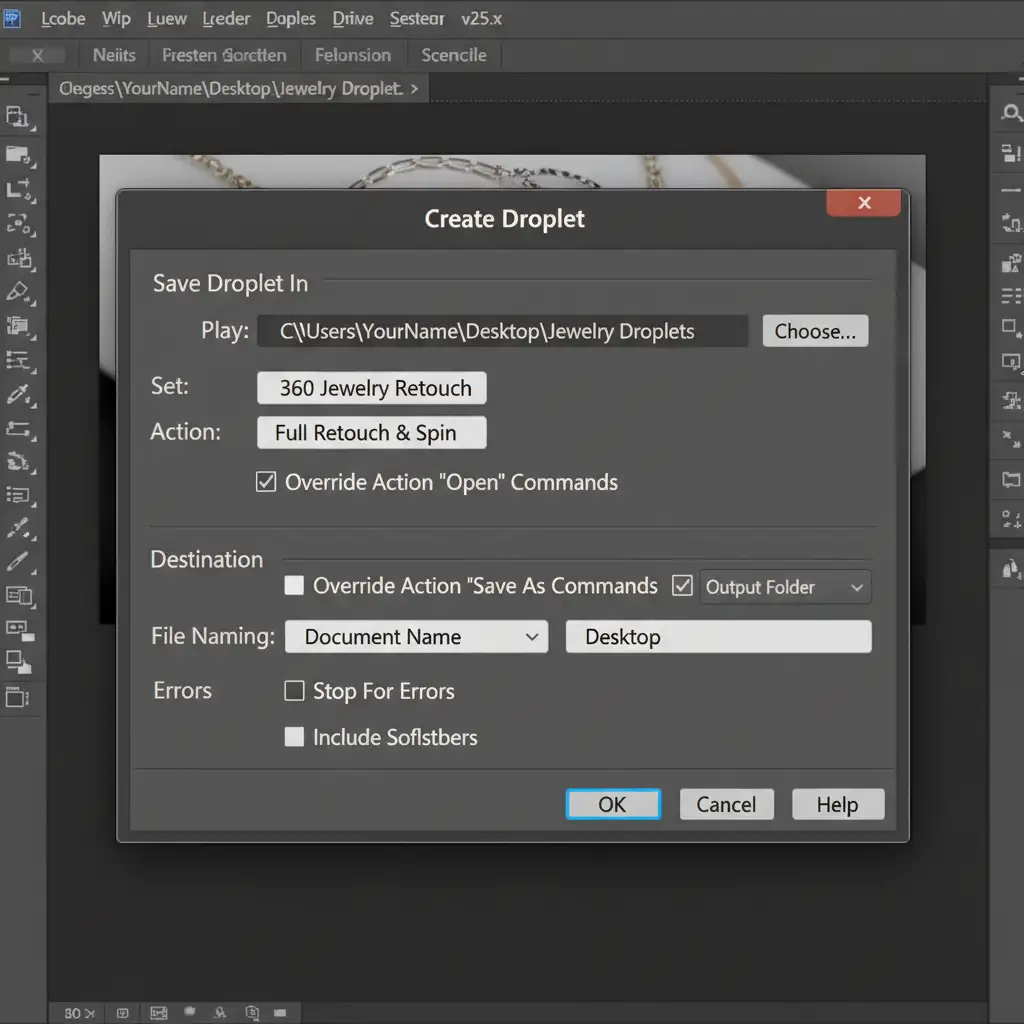Click the Choose... button
Screen dimensions: 1024x1024
pyautogui.click(x=815, y=331)
